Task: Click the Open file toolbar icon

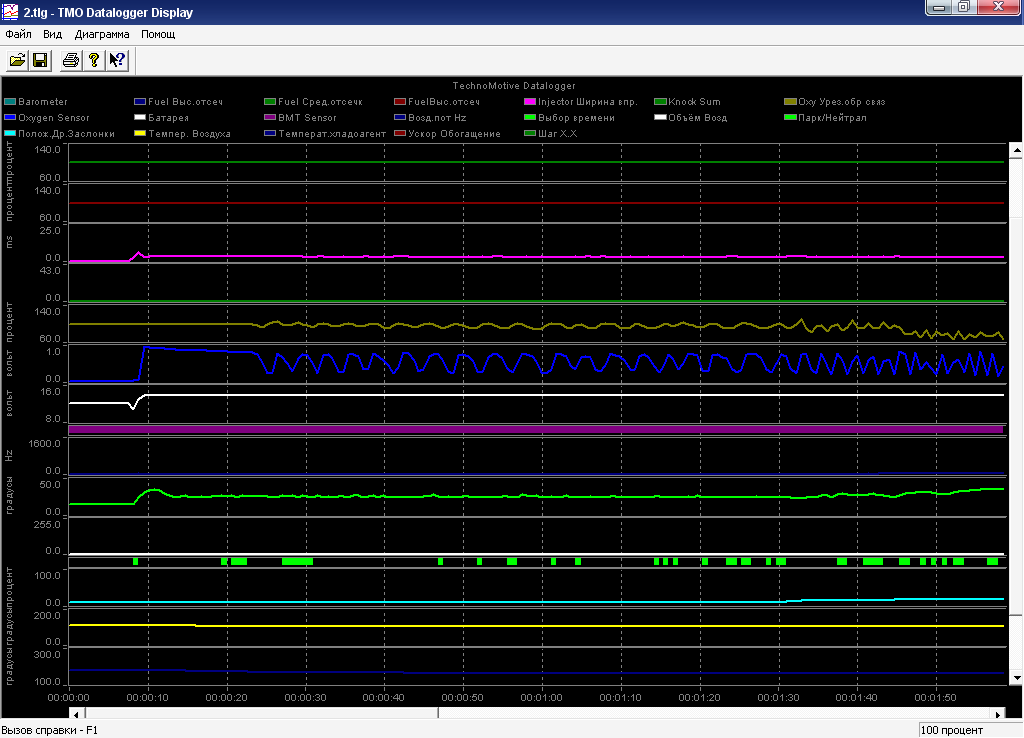Action: (17, 61)
